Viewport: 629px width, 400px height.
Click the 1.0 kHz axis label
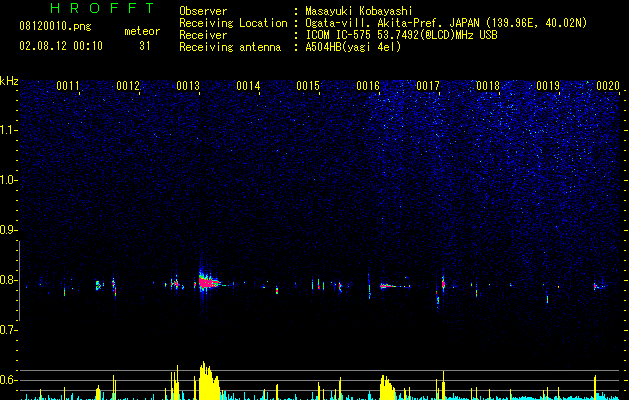coord(8,180)
